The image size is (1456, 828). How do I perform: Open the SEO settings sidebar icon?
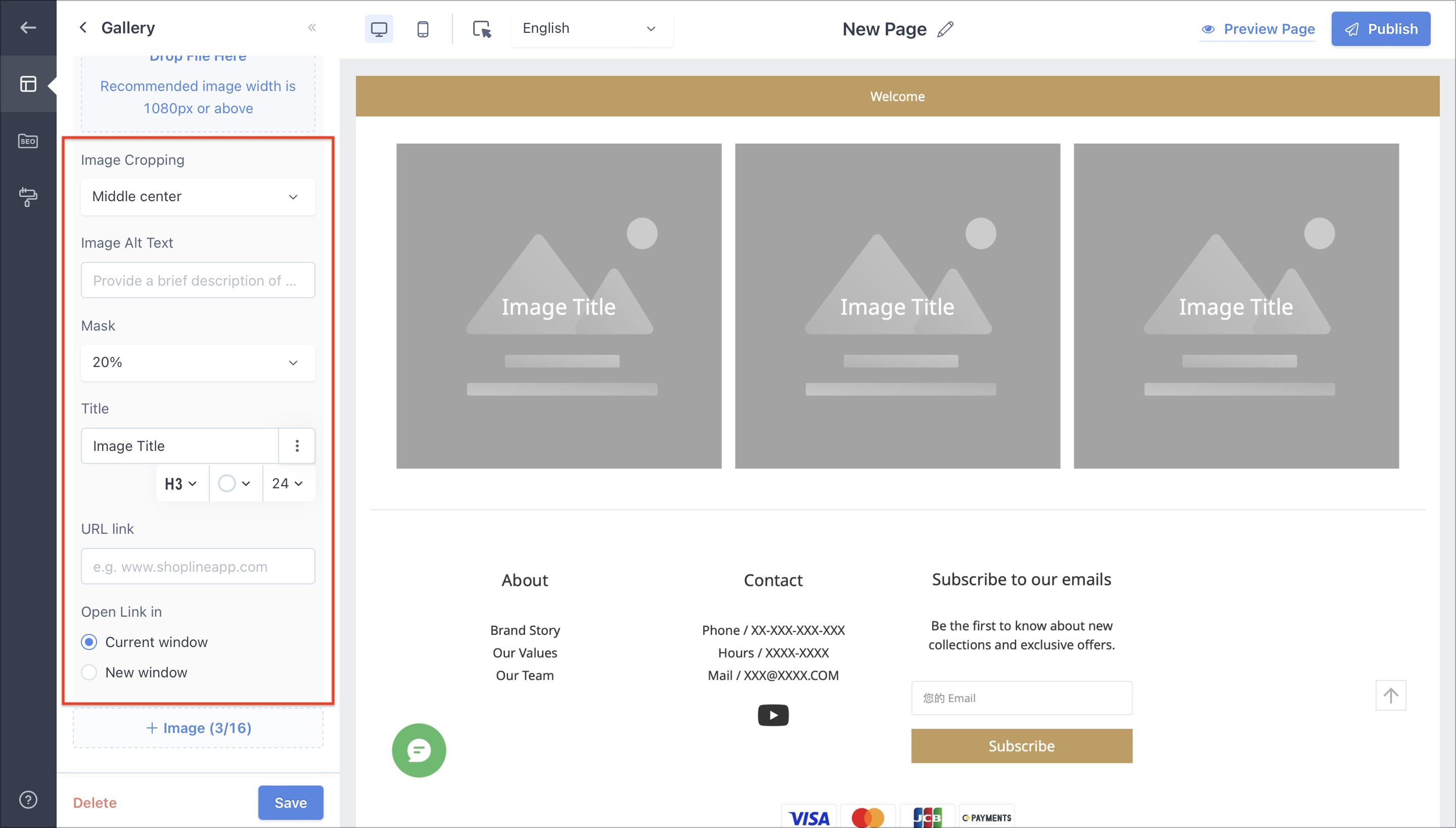(x=28, y=141)
